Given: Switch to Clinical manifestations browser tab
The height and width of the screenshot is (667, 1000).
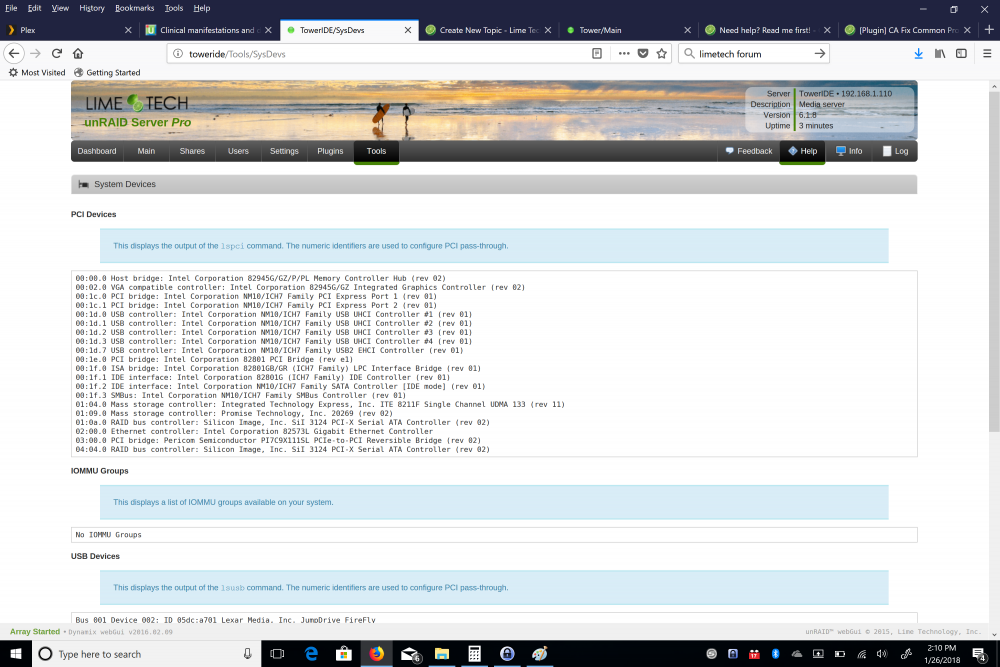Looking at the screenshot, I should tap(209, 30).
